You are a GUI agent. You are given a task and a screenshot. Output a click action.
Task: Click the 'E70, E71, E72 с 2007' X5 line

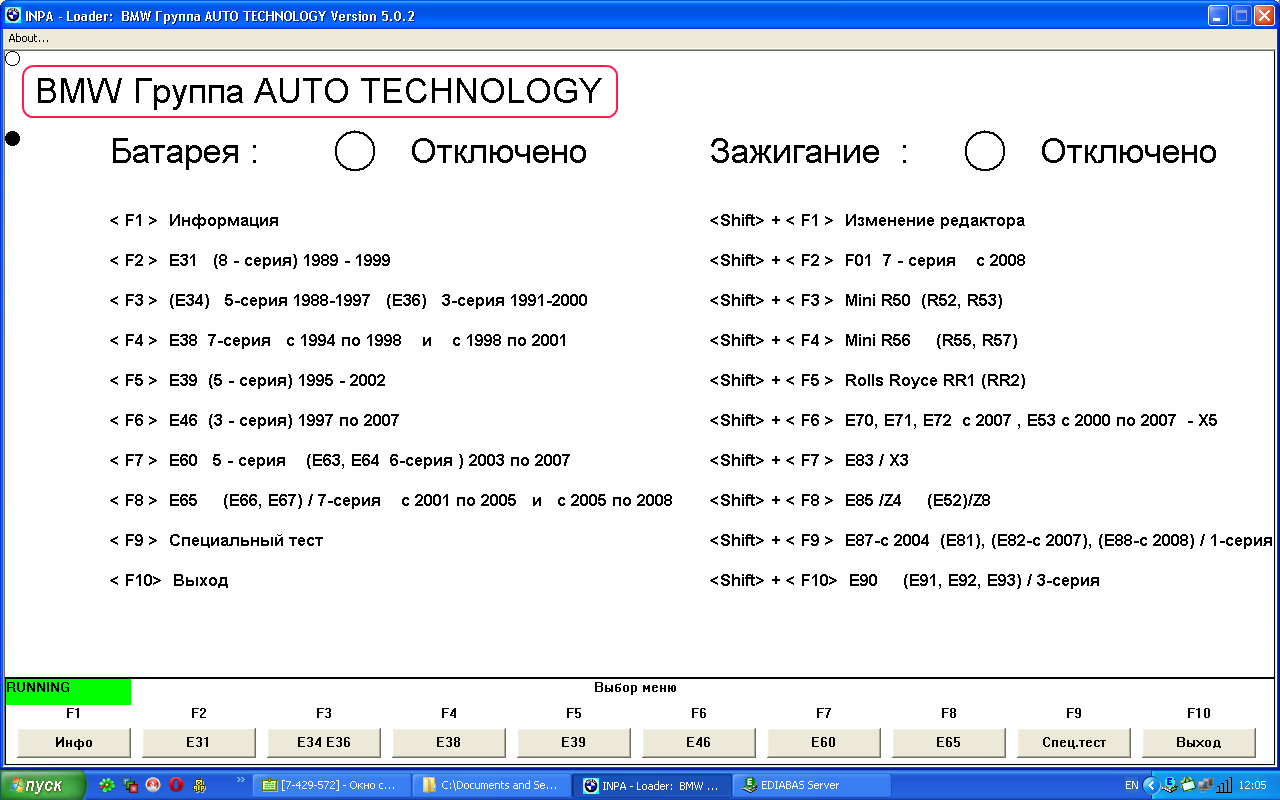(964, 420)
